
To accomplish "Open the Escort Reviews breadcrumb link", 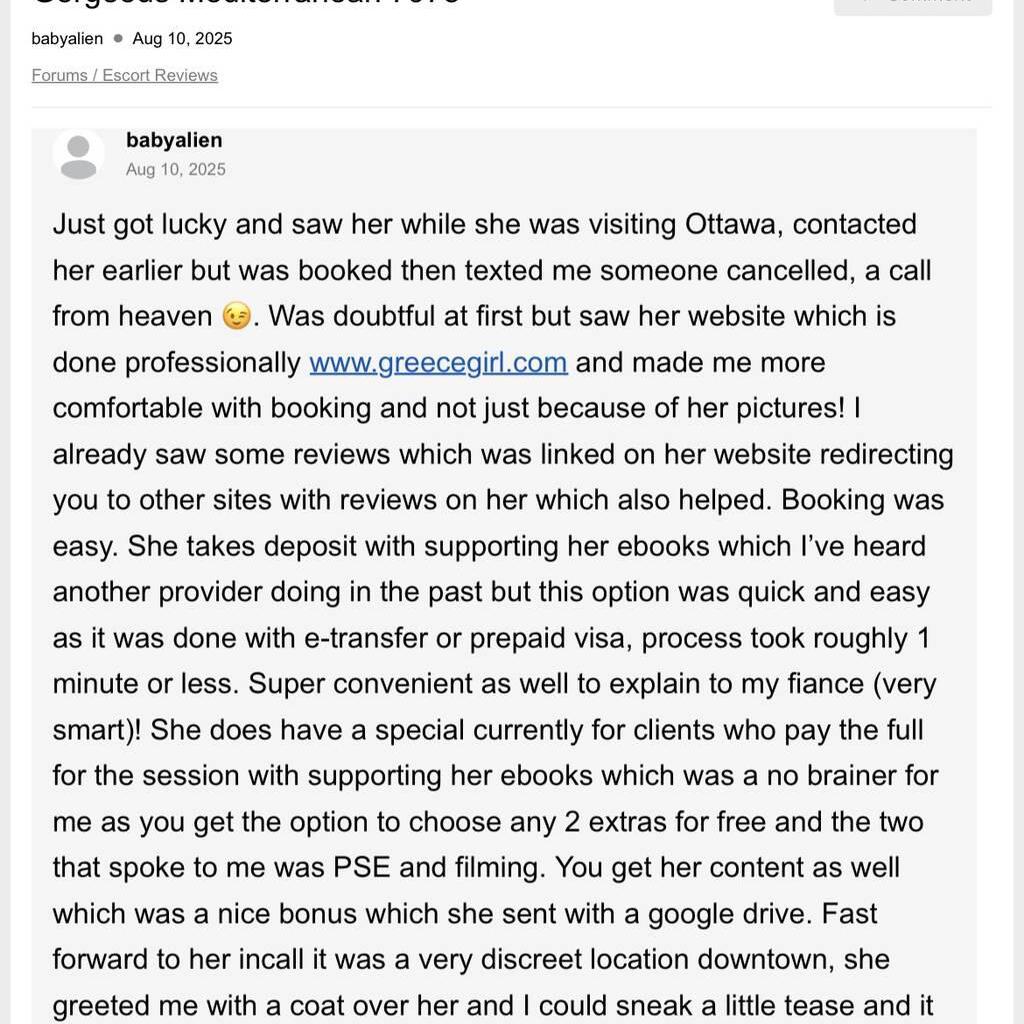I will pyautogui.click(x=160, y=76).
